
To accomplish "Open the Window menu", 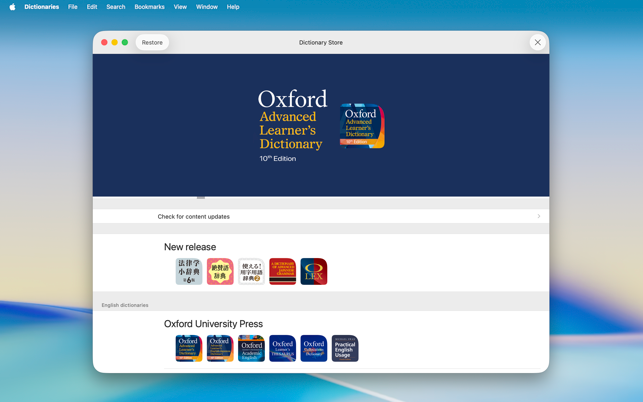I will tap(207, 7).
